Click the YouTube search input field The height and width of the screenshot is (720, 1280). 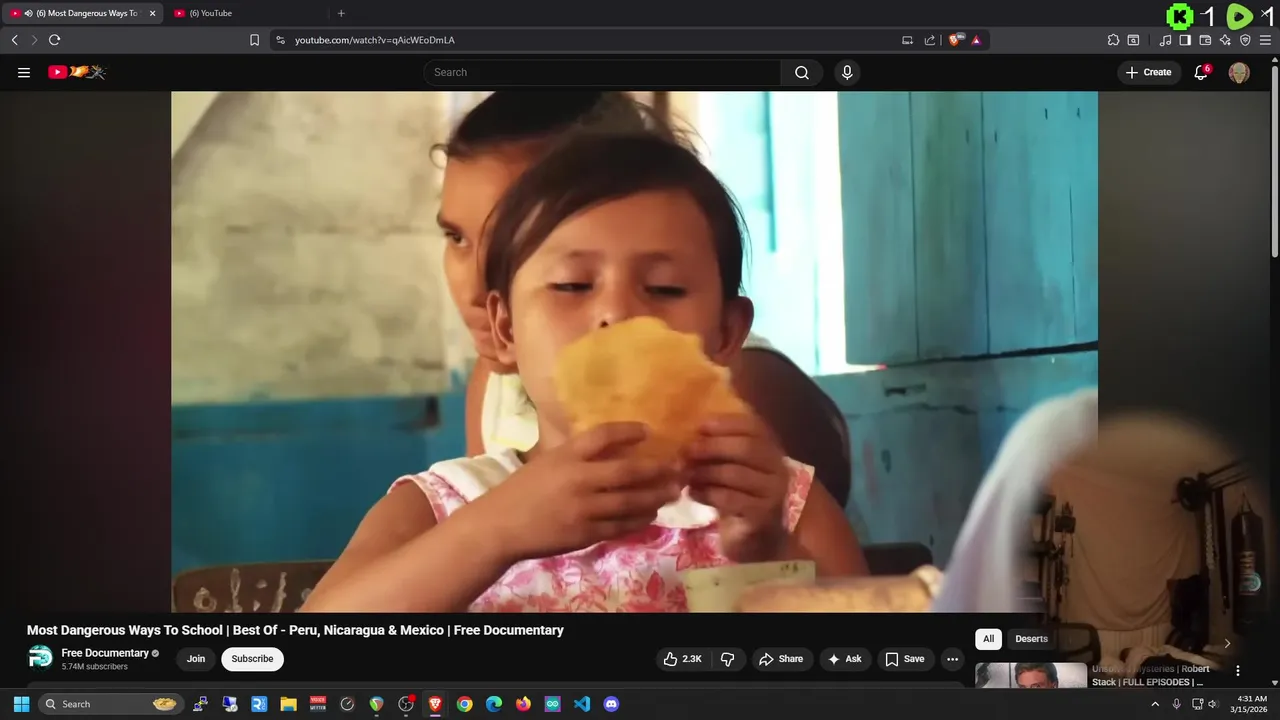[602, 72]
